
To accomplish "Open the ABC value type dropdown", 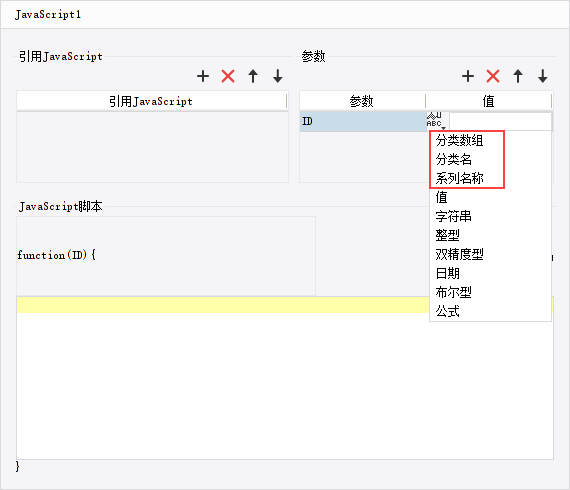I will pyautogui.click(x=436, y=121).
